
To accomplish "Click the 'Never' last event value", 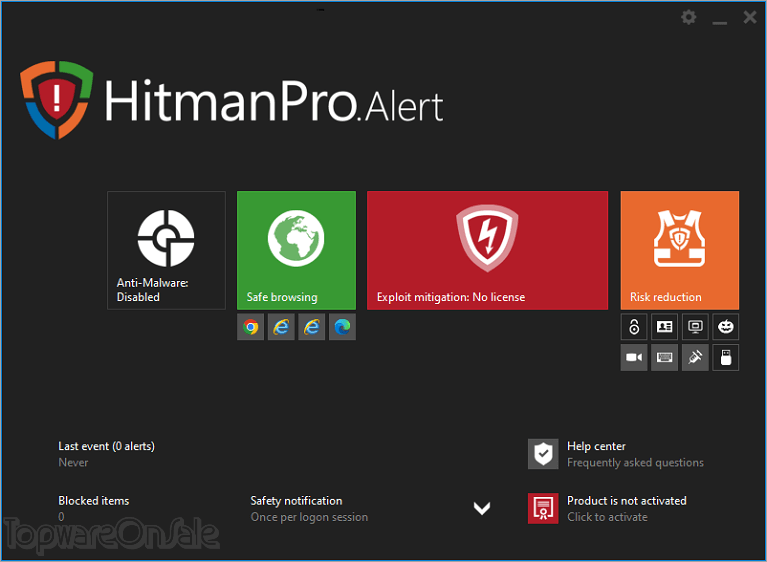I will pos(73,463).
